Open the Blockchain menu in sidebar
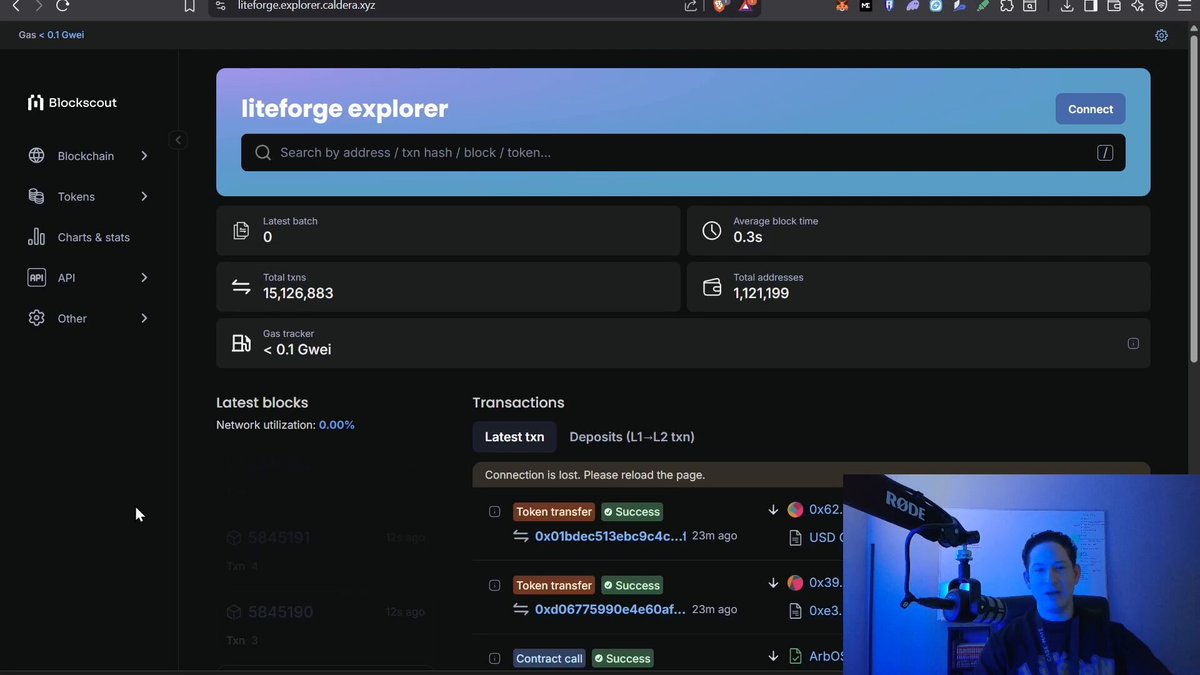This screenshot has height=675, width=1200. click(88, 156)
